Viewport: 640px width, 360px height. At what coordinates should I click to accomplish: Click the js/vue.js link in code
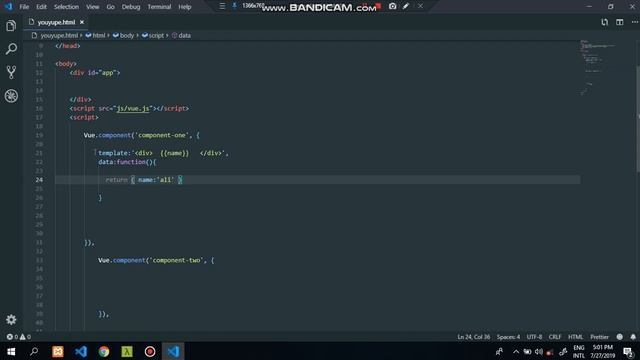click(133, 109)
